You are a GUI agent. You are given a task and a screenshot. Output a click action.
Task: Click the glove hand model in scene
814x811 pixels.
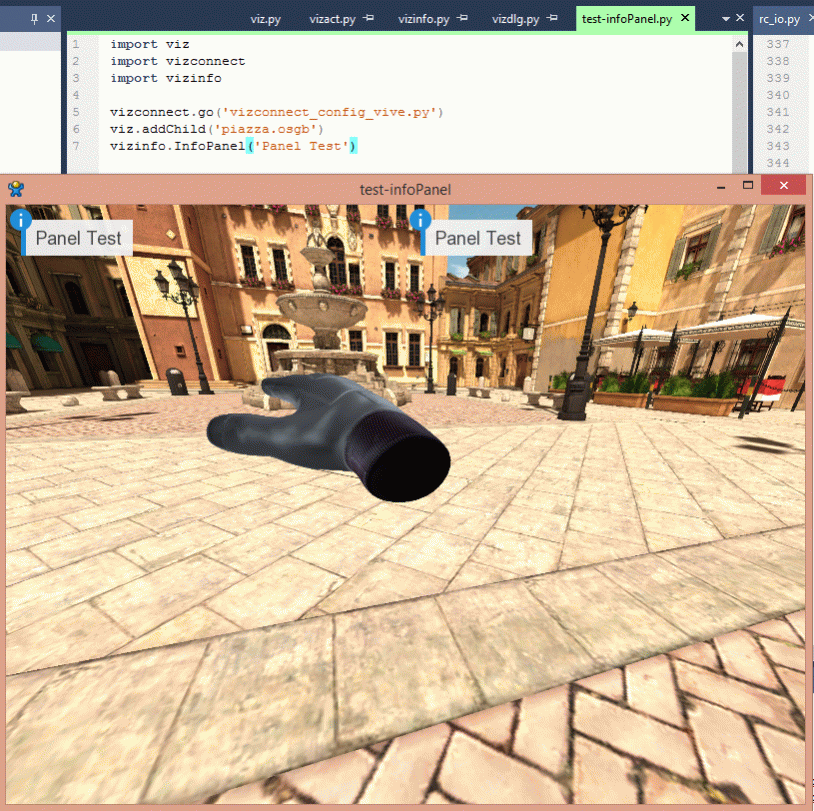point(330,435)
